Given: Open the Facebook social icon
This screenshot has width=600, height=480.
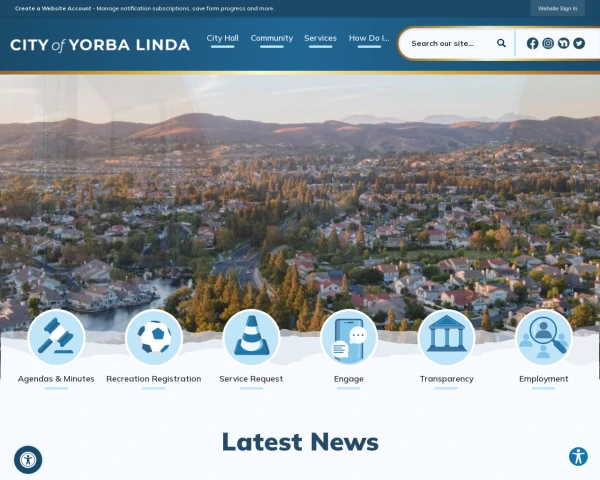Looking at the screenshot, I should (532, 43).
